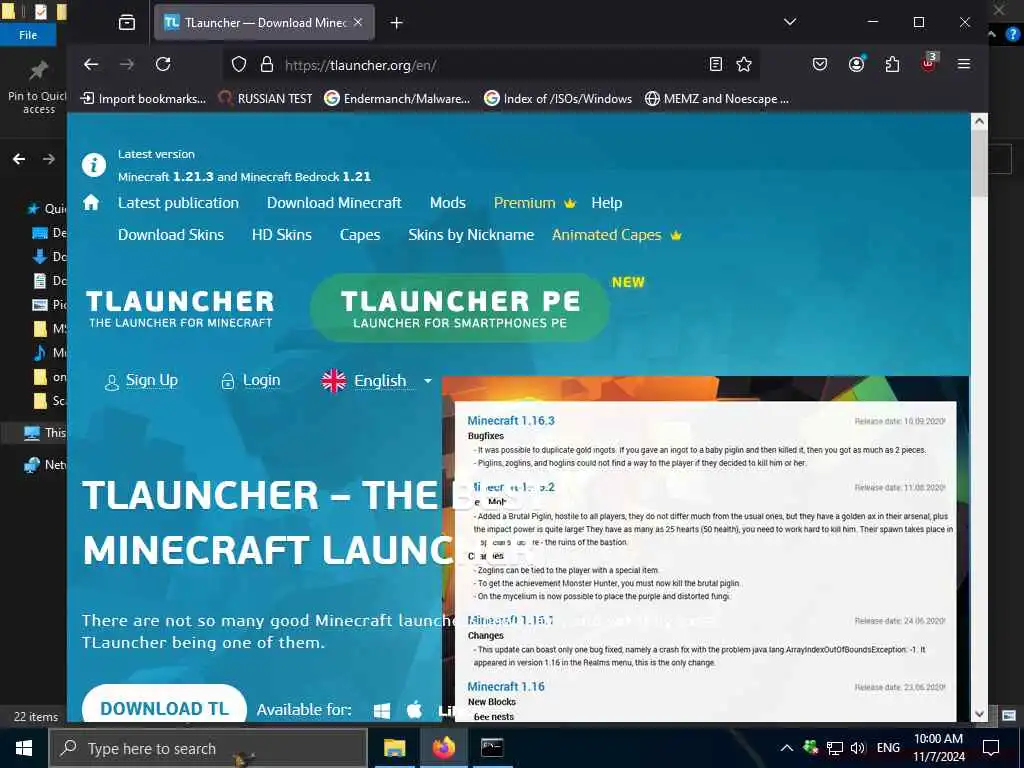Screen dimensions: 1024x768
Task: Open the Windows Start button
Action: click(x=24, y=748)
